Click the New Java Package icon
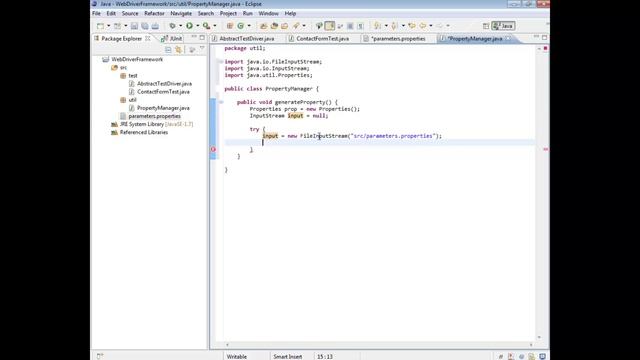Screen dimensions: 640x360 (x=230, y=26)
